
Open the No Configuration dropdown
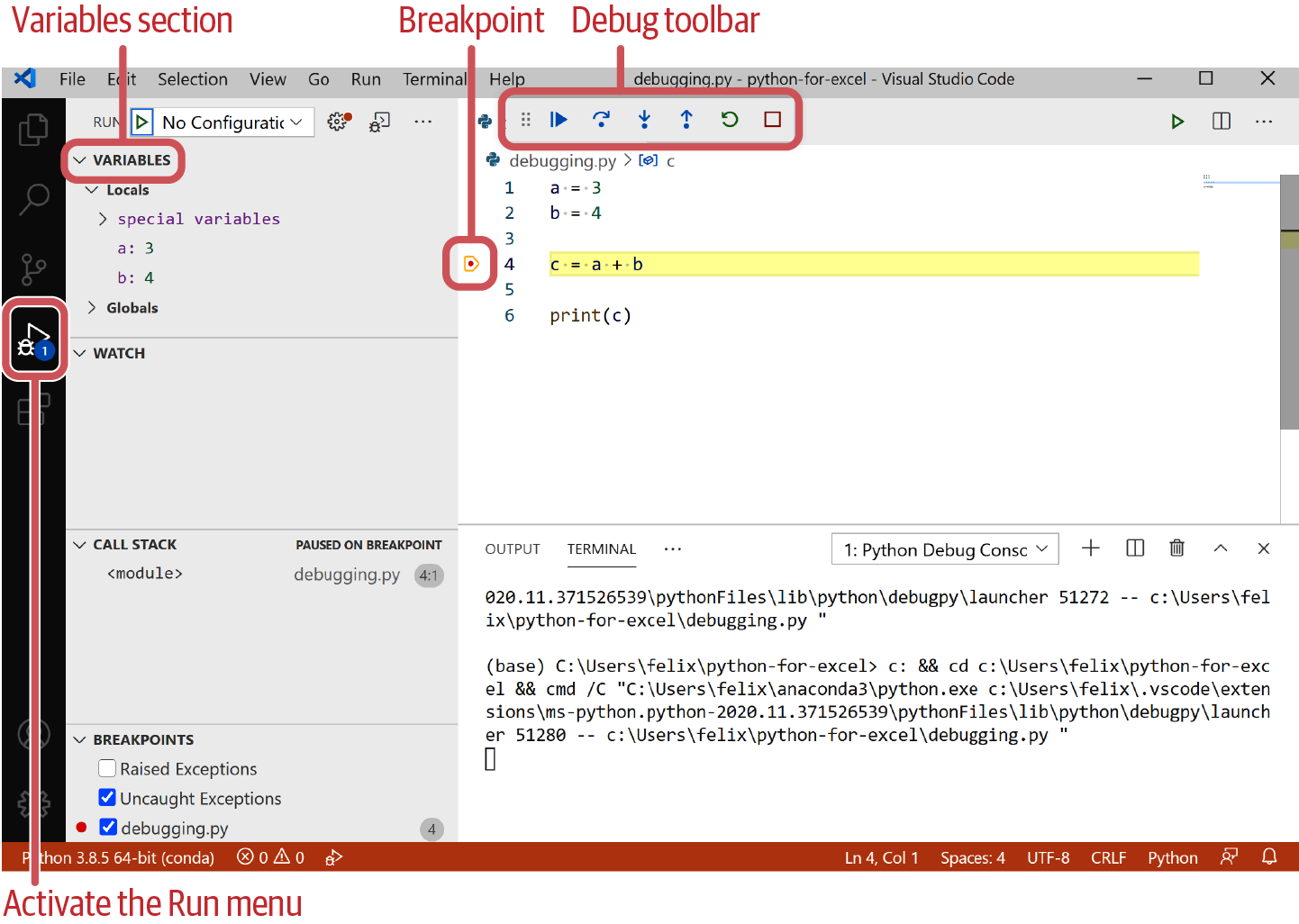232,122
